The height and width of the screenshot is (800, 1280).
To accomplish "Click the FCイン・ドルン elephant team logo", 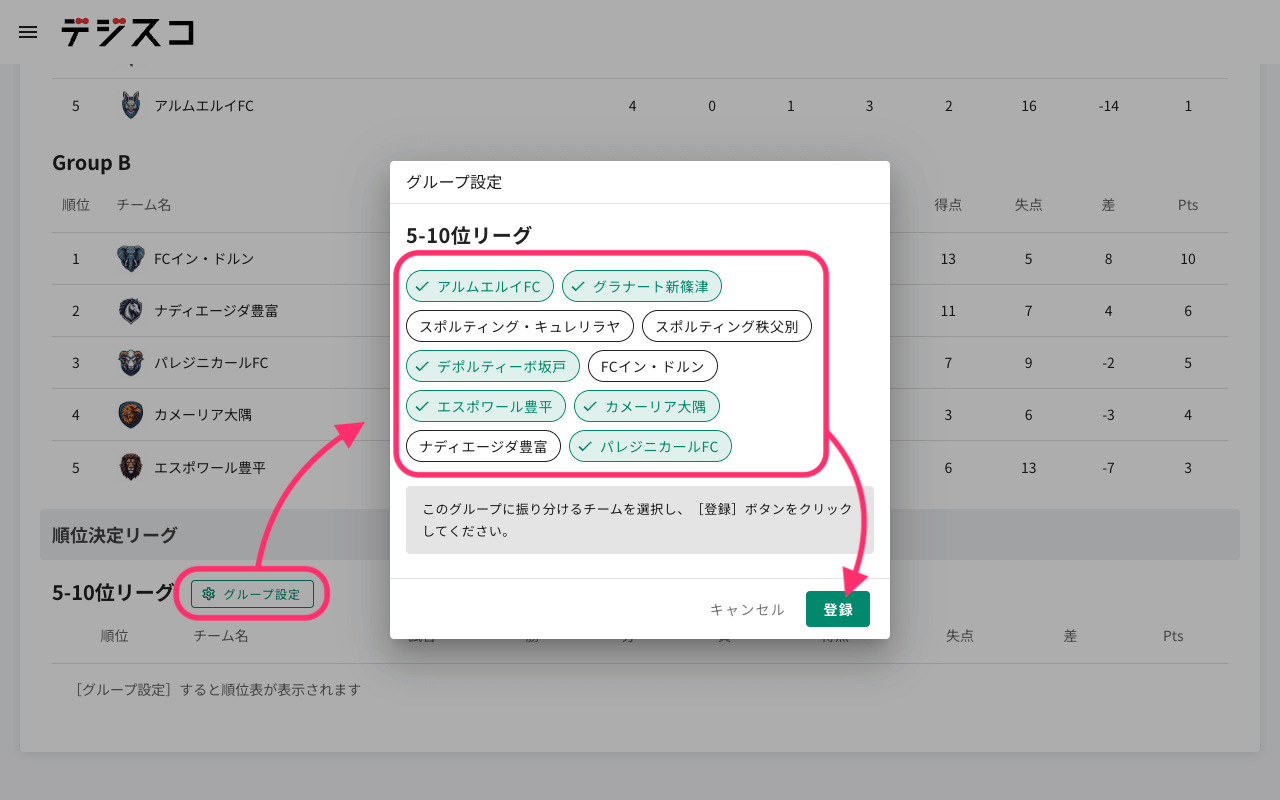I will [130, 259].
